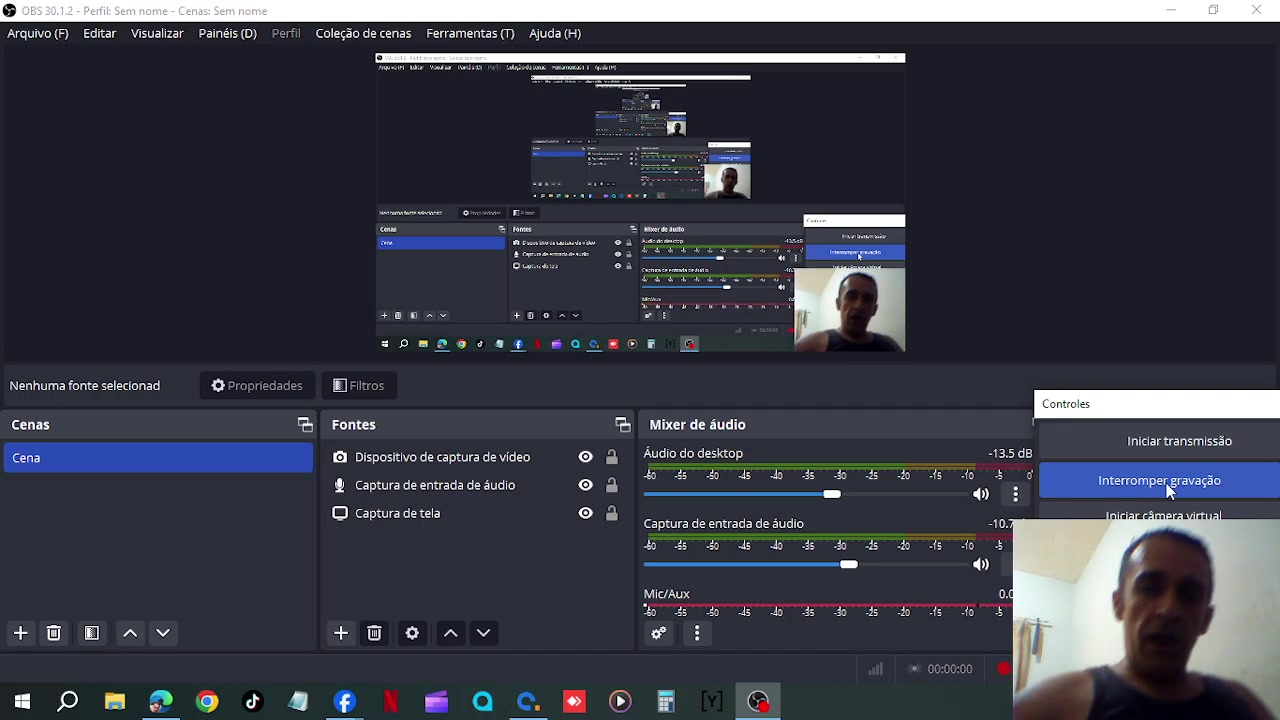Adjust Captura de entrada de áudio volume slider
This screenshot has width=1280, height=720.
[x=805, y=564]
